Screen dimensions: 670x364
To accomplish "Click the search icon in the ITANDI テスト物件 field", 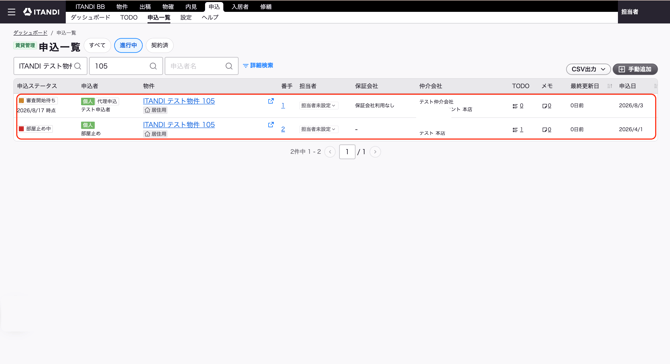I will click(x=78, y=66).
